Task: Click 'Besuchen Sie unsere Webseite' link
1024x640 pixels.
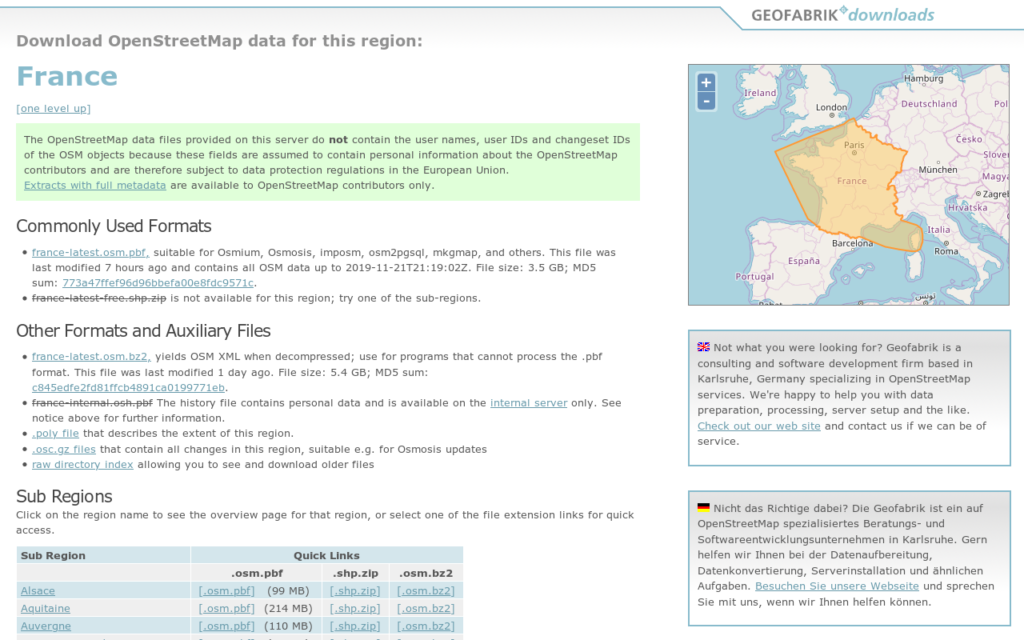Action: [x=837, y=586]
